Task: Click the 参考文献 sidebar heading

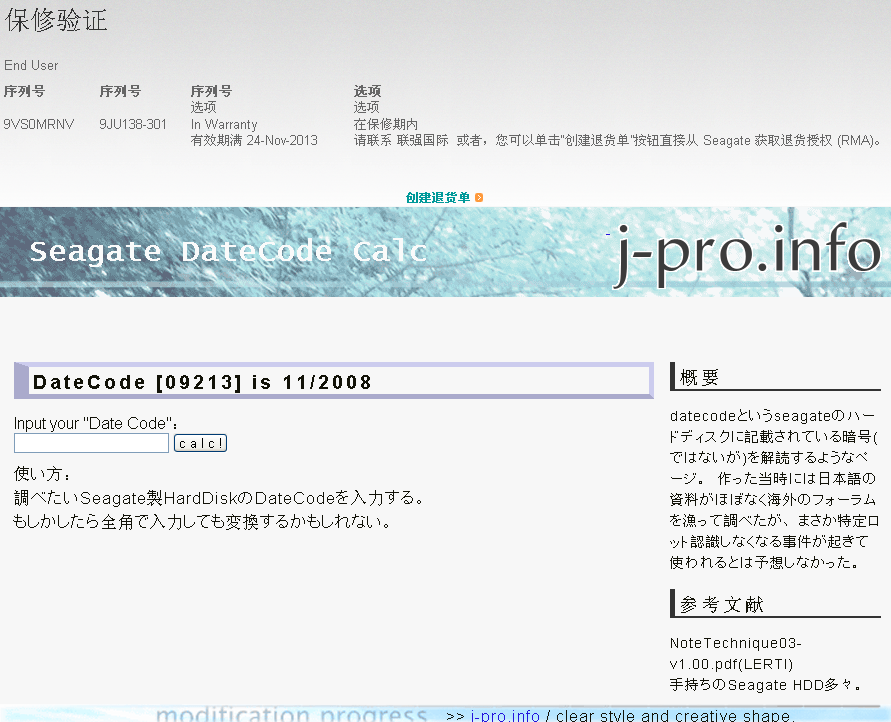Action: point(722,604)
